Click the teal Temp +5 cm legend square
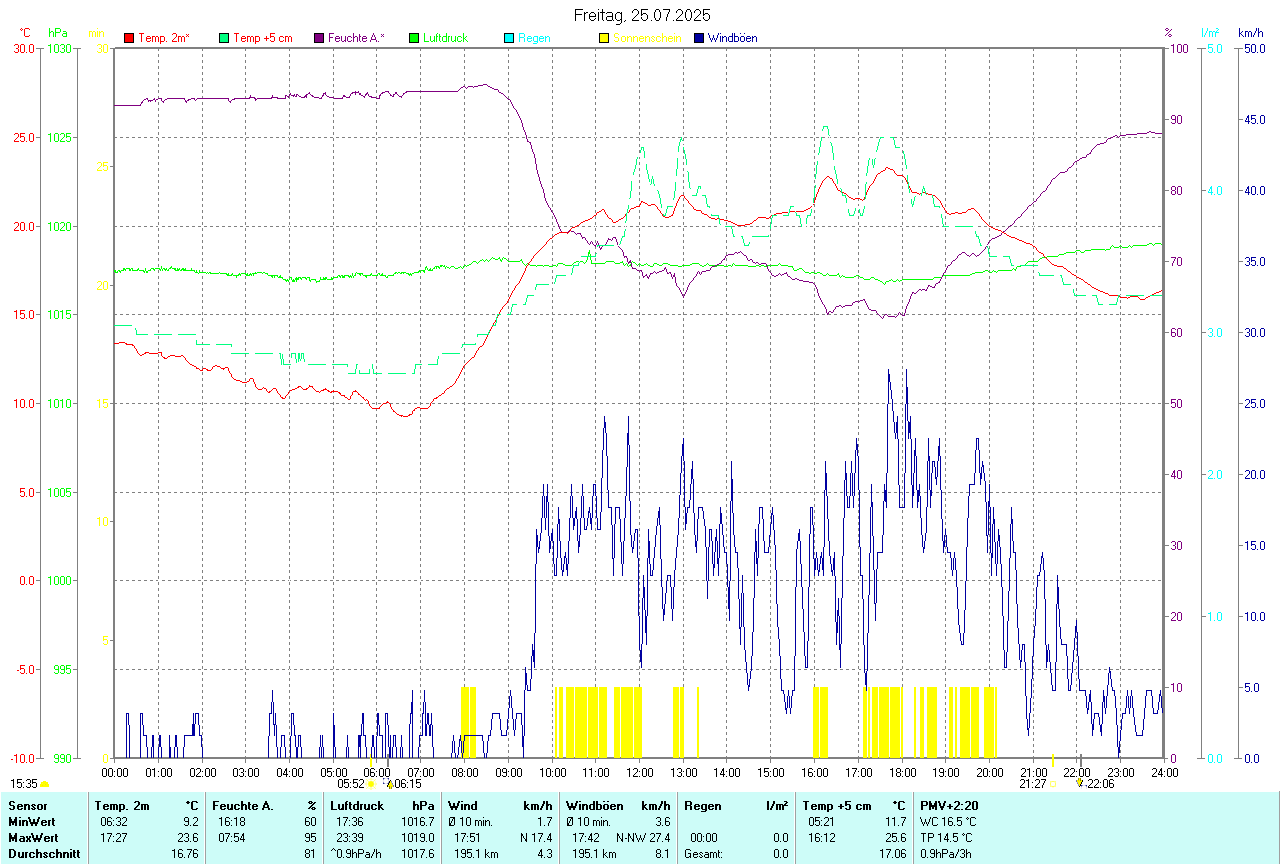The height and width of the screenshot is (864, 1280). 224,38
